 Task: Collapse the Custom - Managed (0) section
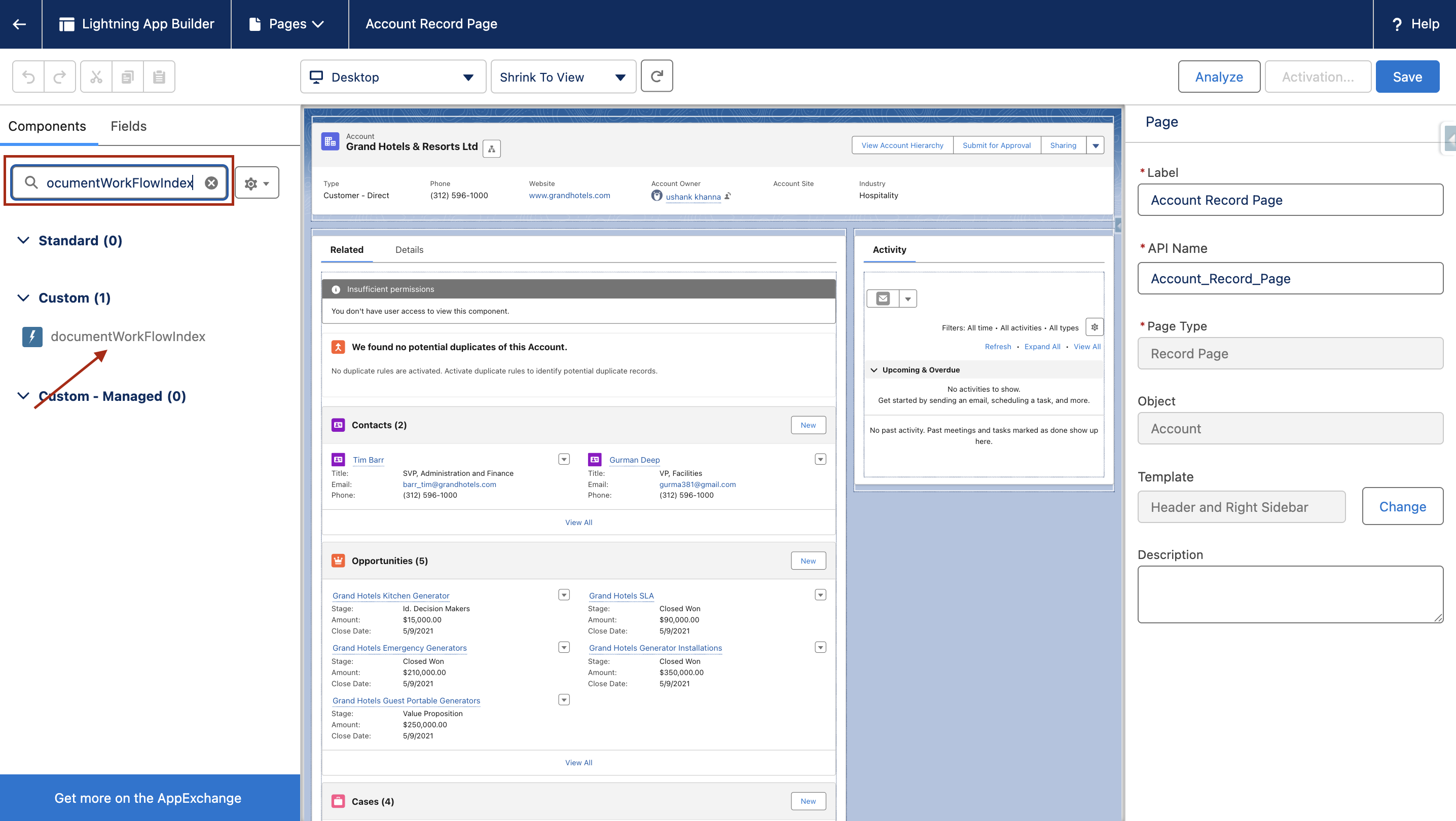[x=23, y=396]
